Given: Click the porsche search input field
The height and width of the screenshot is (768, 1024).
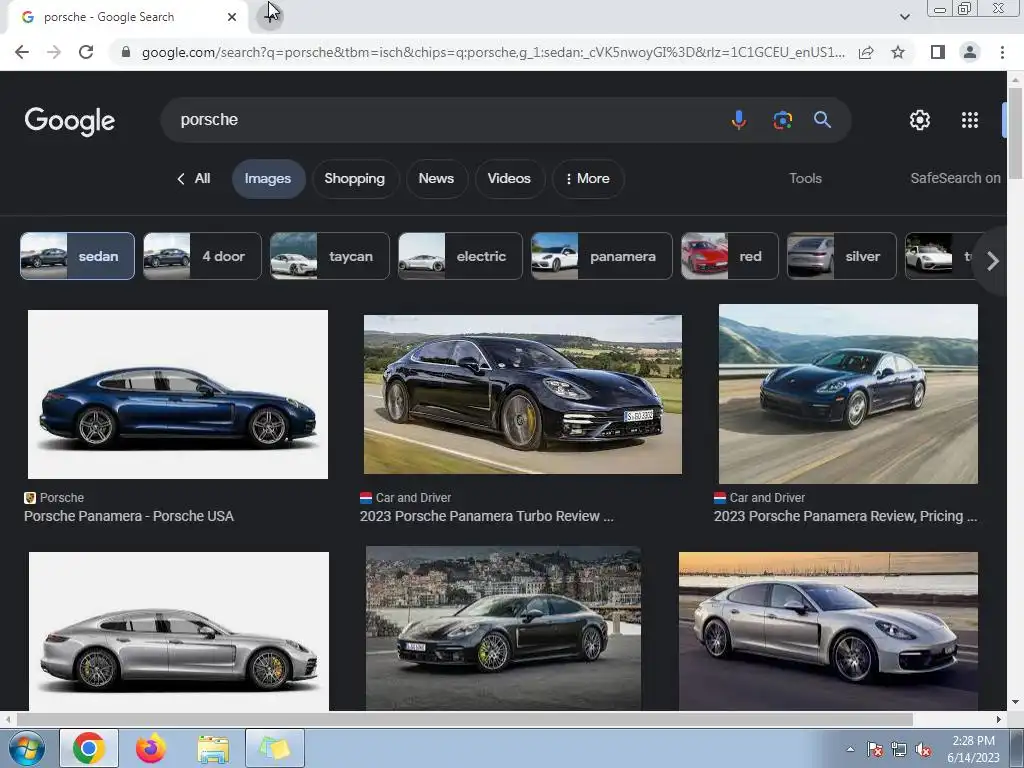Looking at the screenshot, I should 444,120.
